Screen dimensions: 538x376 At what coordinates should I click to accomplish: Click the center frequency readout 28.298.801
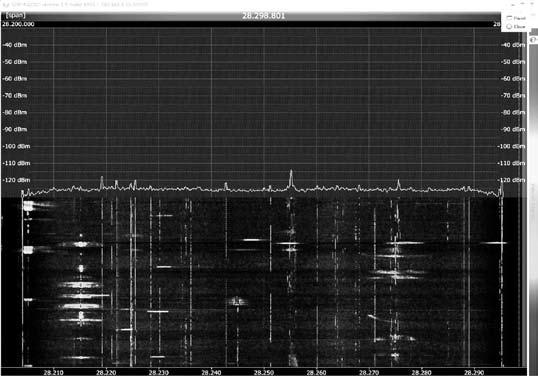click(x=264, y=16)
